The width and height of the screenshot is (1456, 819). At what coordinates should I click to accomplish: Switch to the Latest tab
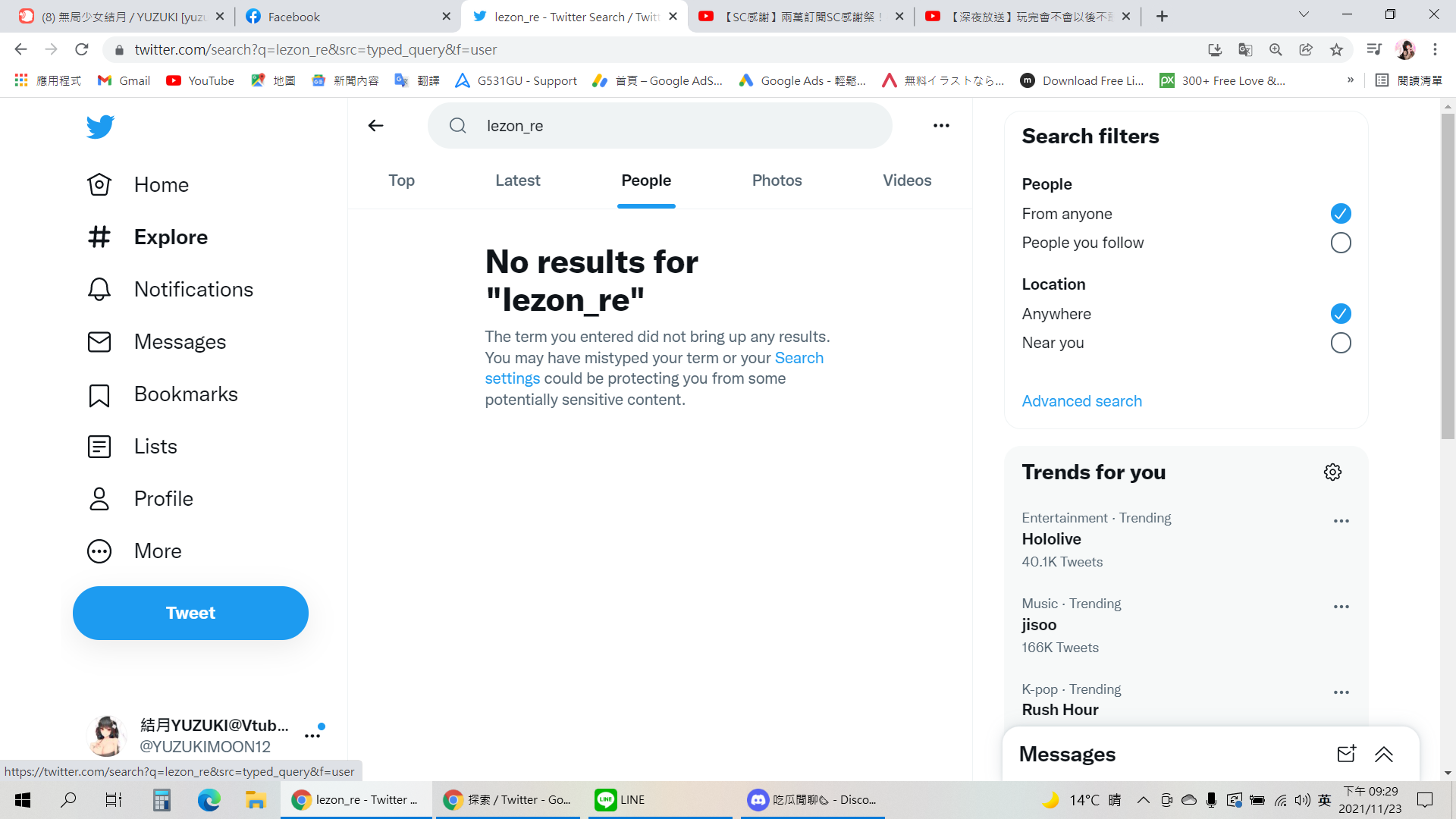pyautogui.click(x=518, y=180)
